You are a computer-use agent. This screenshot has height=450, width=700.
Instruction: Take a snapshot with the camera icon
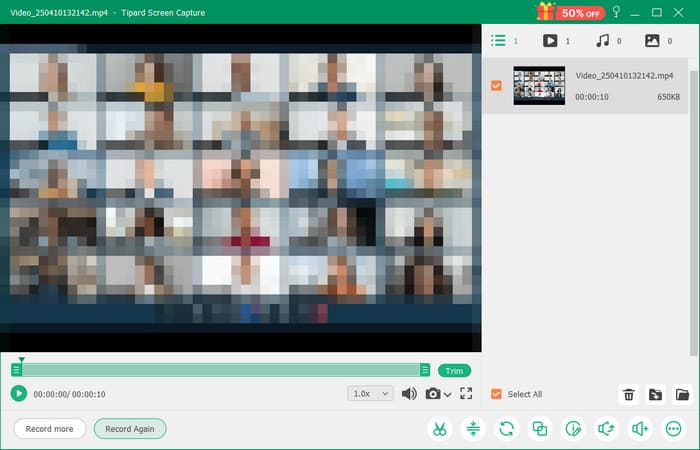point(433,394)
